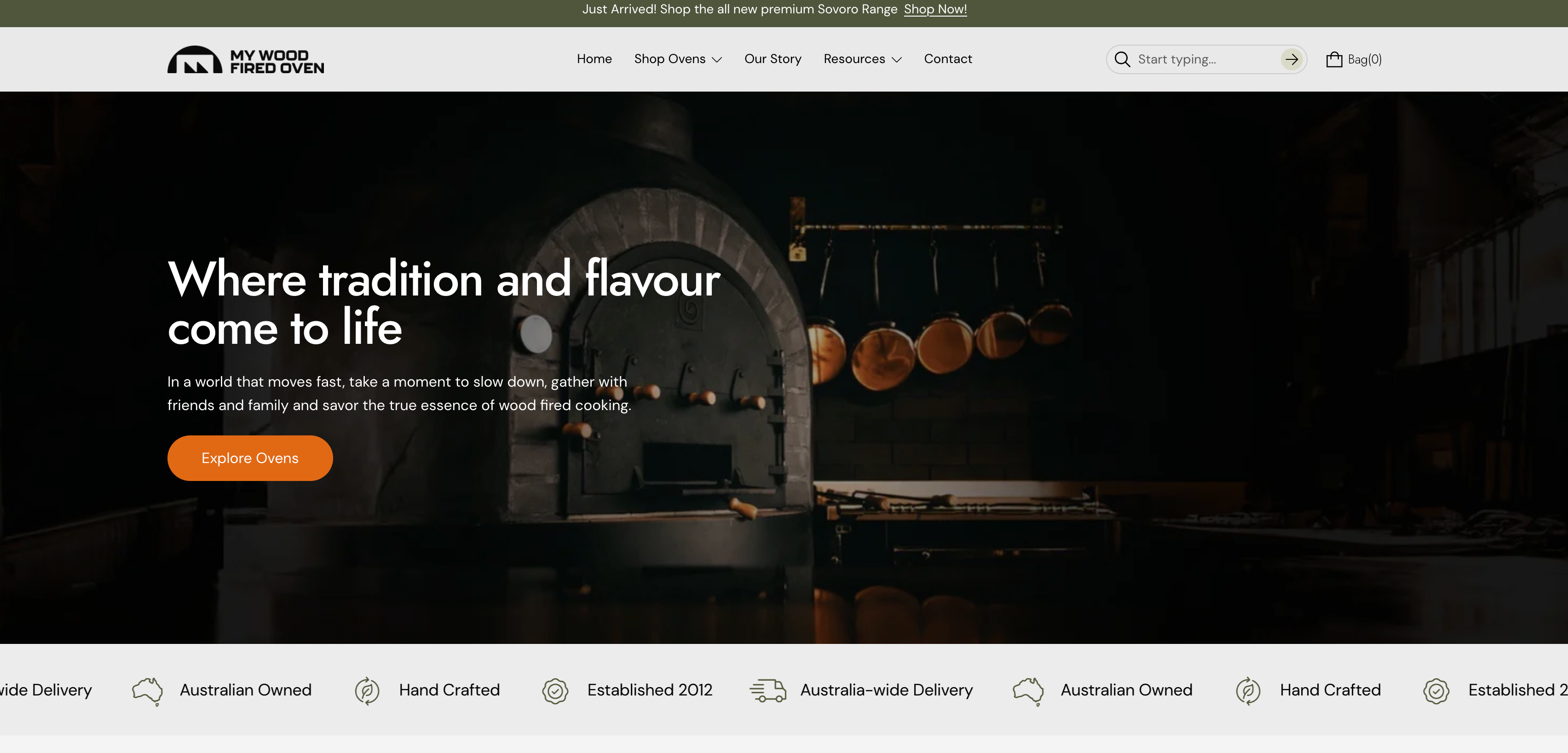1568x753 pixels.
Task: Click the first Hand Crafted leaf icon
Action: coord(367,691)
